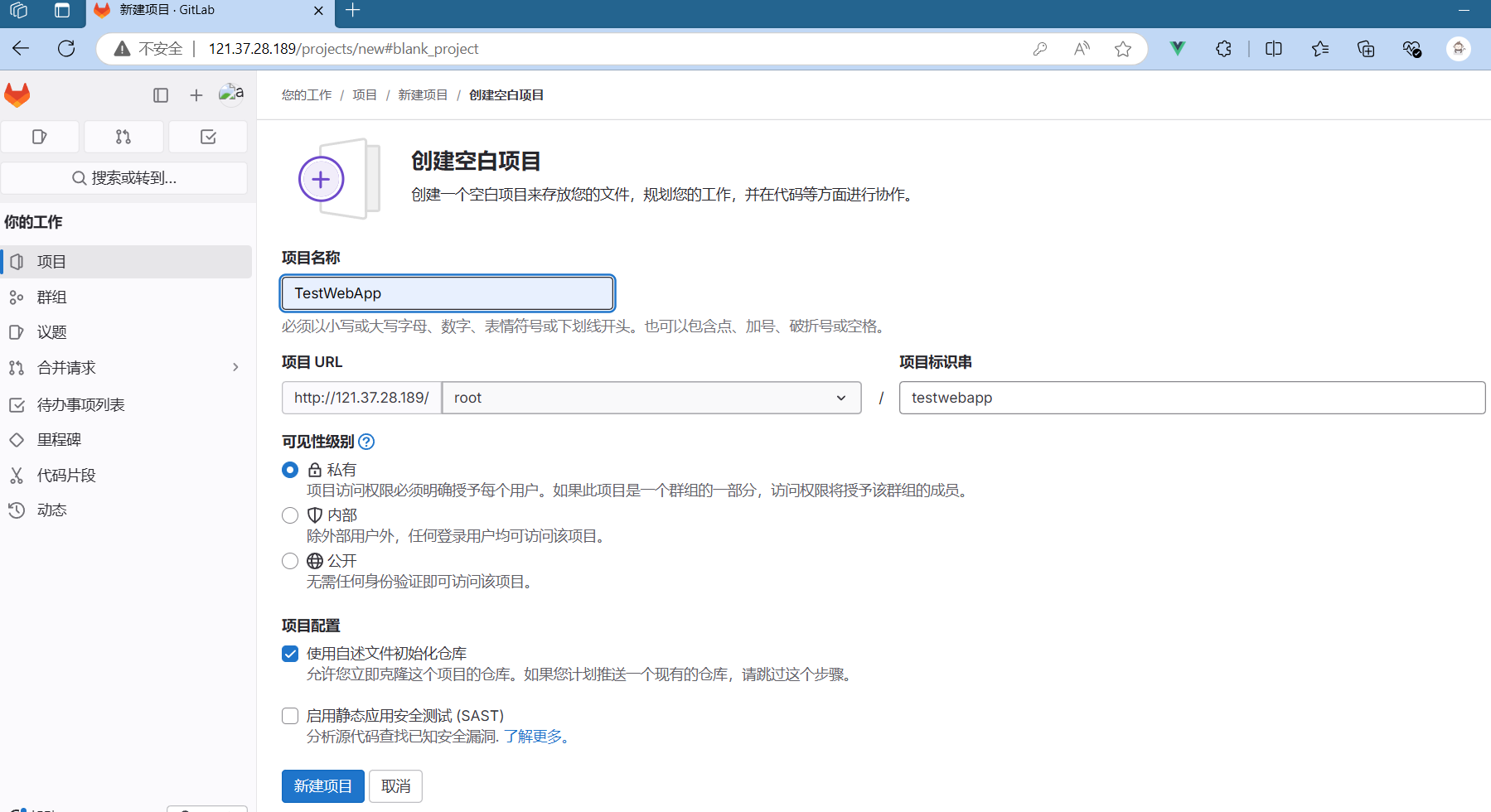The width and height of the screenshot is (1491, 812).
Task: Open To-Do list (待办事项列表) sidebar item
Action: [x=126, y=405]
